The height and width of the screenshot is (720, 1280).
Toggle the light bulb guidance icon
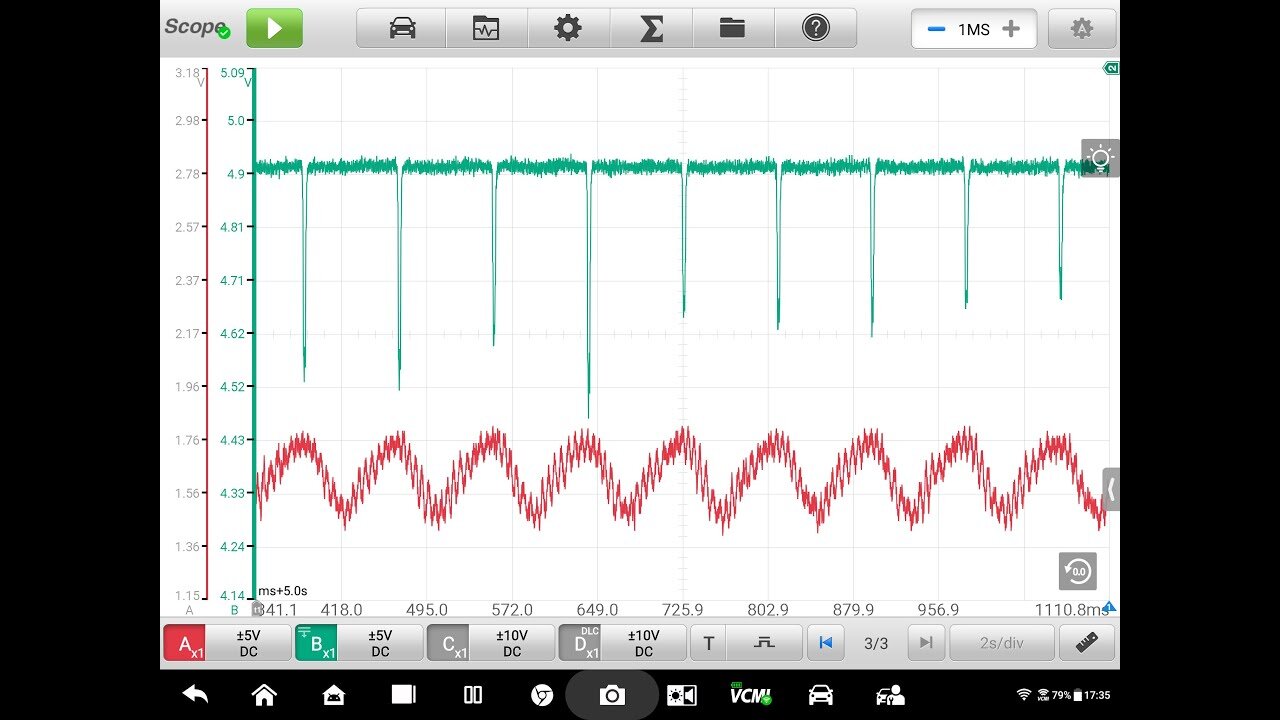point(1100,158)
